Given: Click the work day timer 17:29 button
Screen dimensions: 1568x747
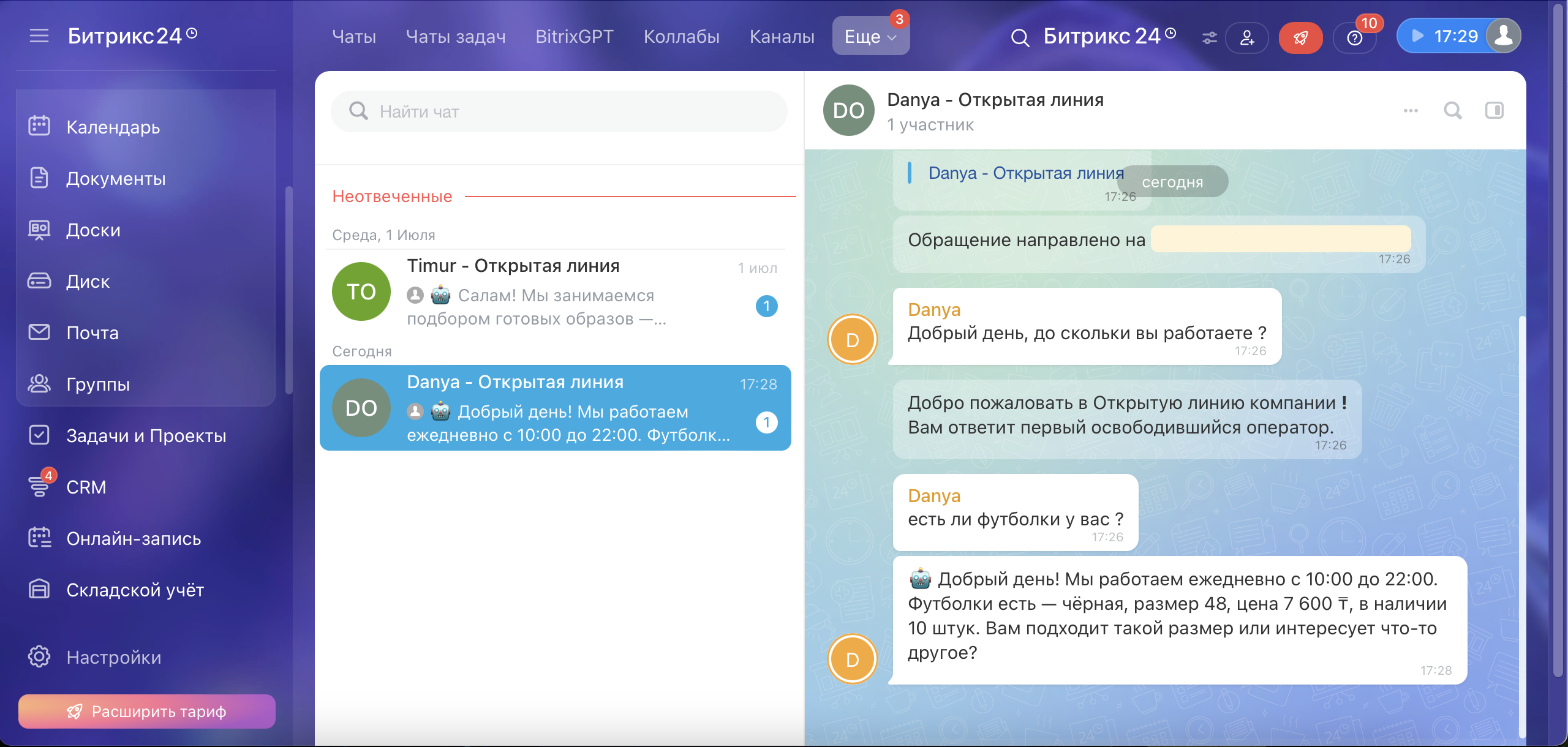Looking at the screenshot, I should (x=1444, y=36).
